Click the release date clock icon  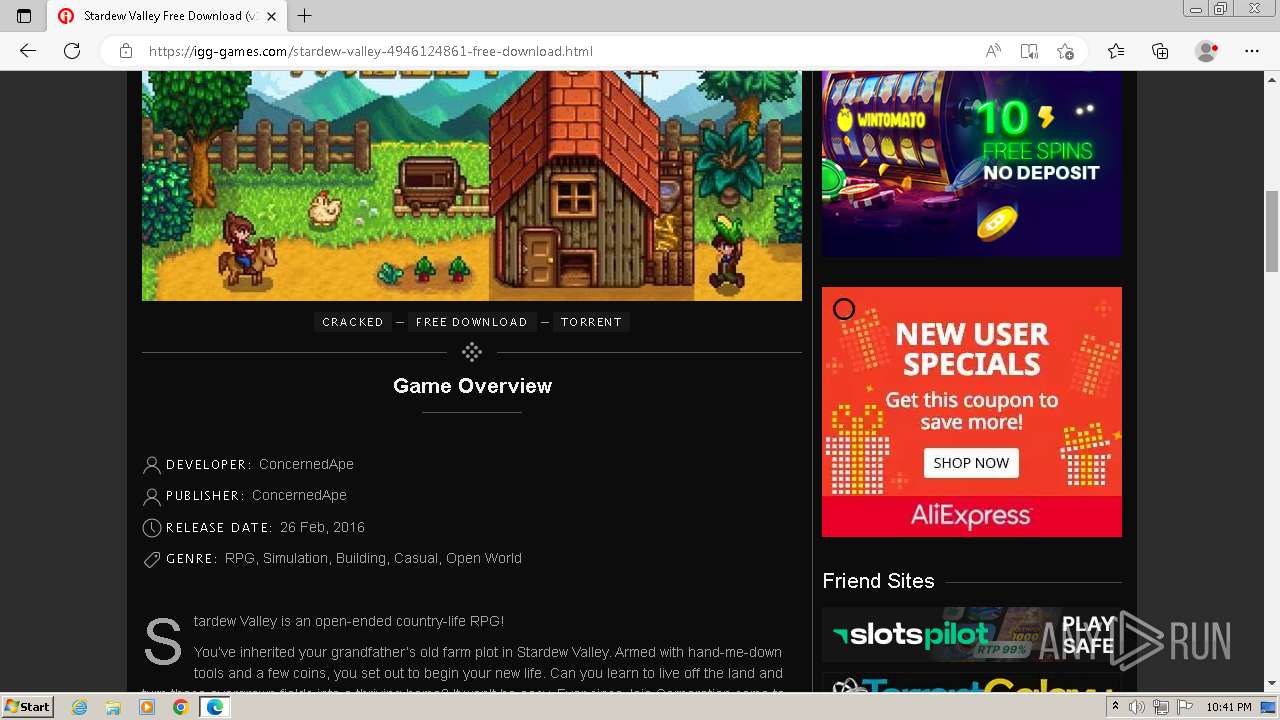(152, 528)
